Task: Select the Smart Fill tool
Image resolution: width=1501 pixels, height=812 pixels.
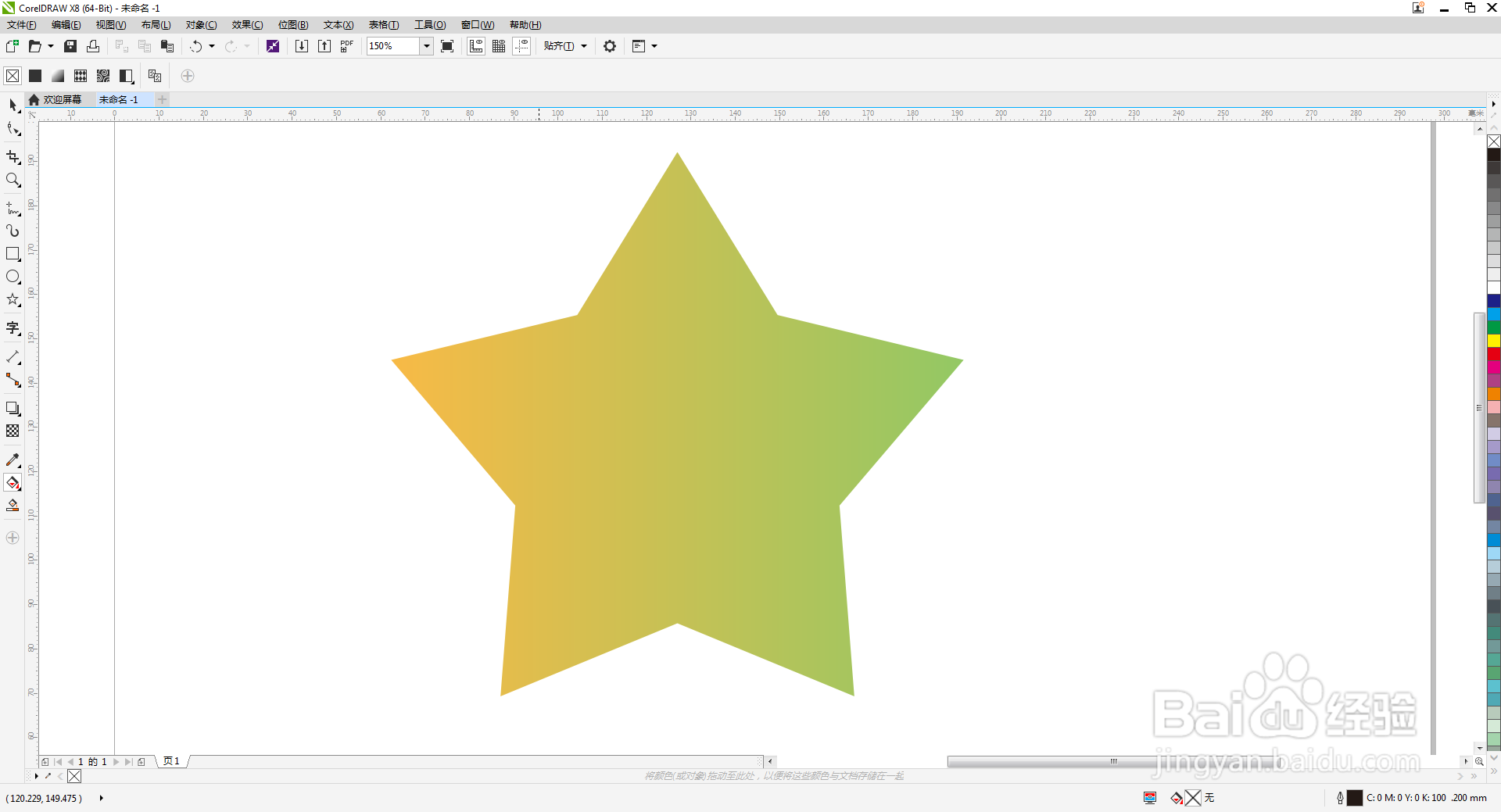Action: point(13,506)
